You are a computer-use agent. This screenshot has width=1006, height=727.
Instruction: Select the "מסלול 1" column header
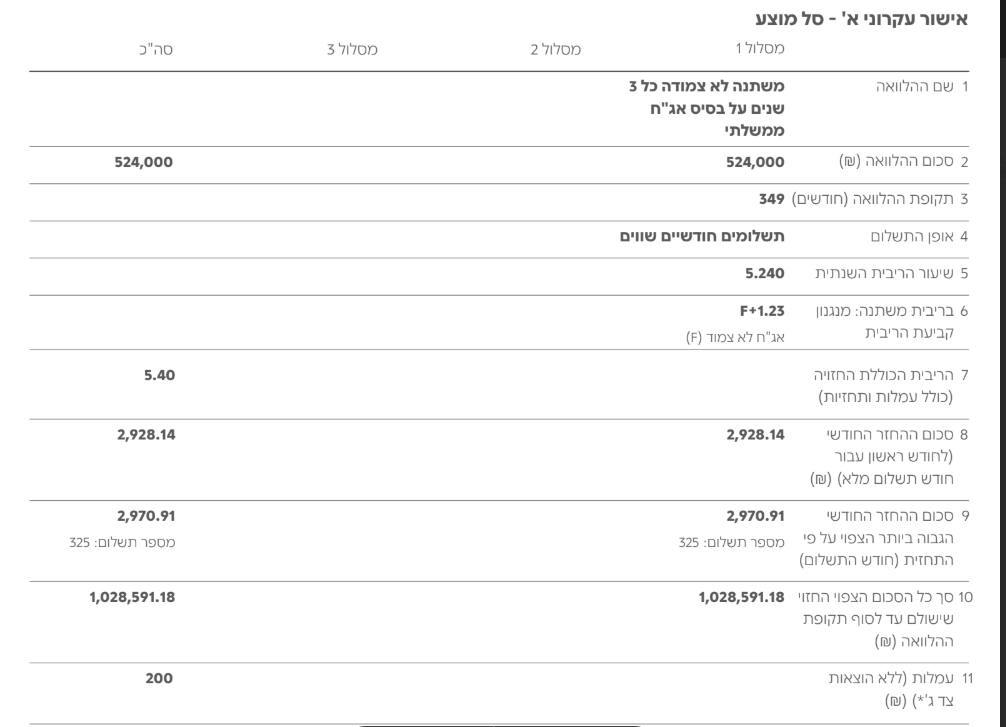(759, 48)
